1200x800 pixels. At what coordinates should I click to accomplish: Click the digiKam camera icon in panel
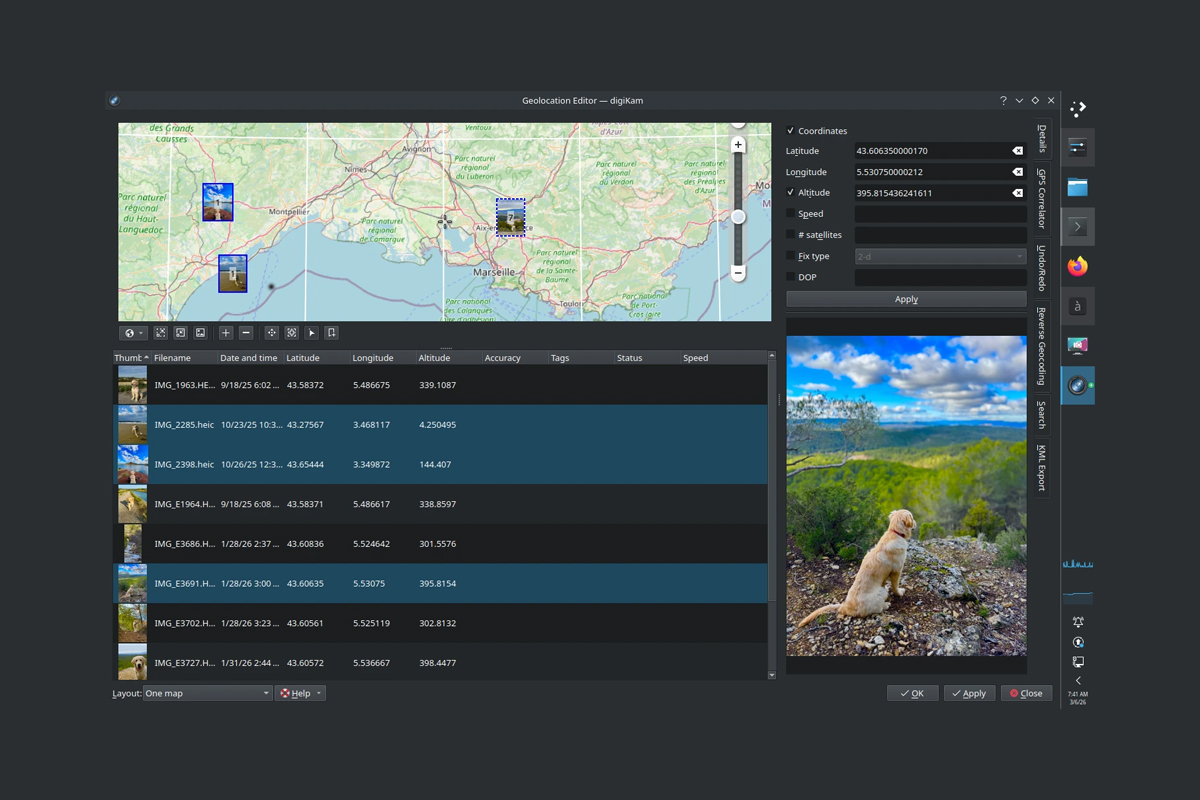click(x=1077, y=385)
